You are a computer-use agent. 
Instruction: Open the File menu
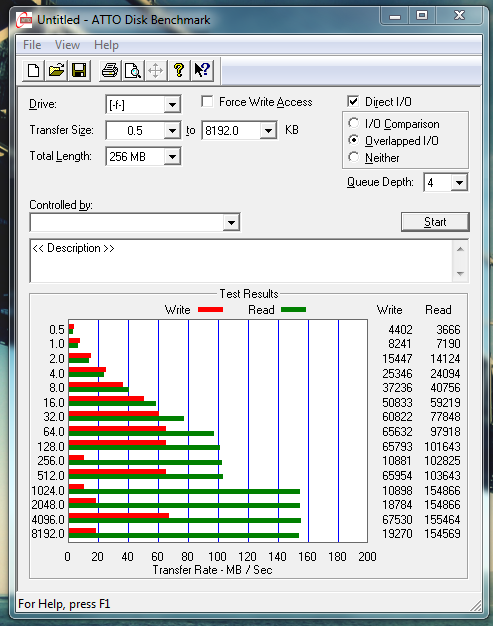[32, 45]
